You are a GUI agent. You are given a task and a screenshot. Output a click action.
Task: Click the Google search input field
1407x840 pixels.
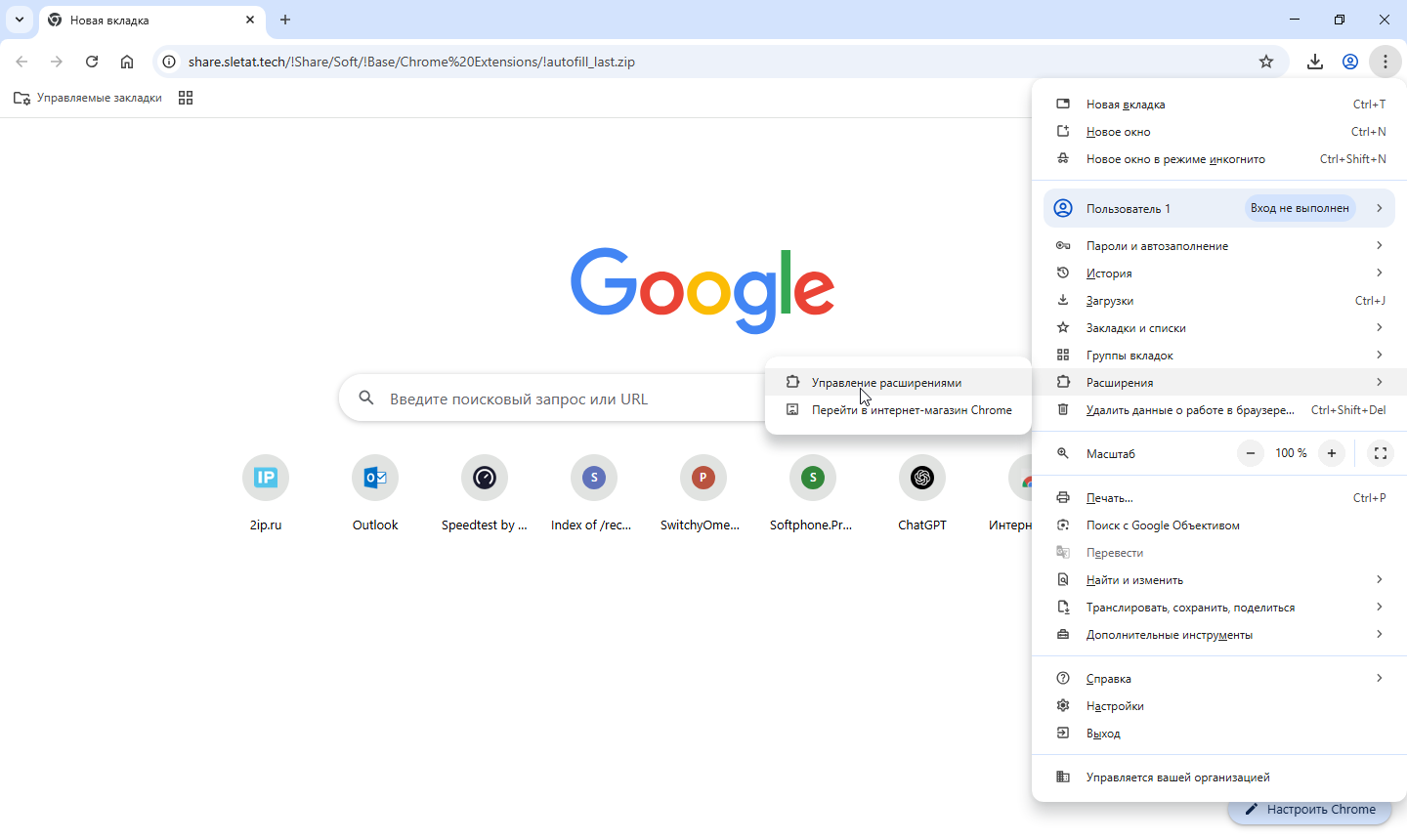coord(557,399)
